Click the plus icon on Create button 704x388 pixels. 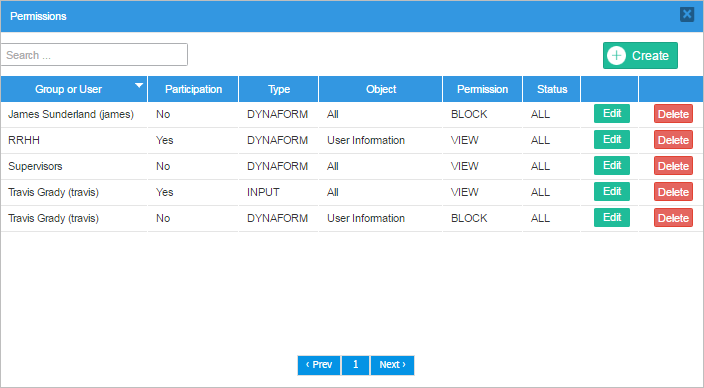click(616, 56)
